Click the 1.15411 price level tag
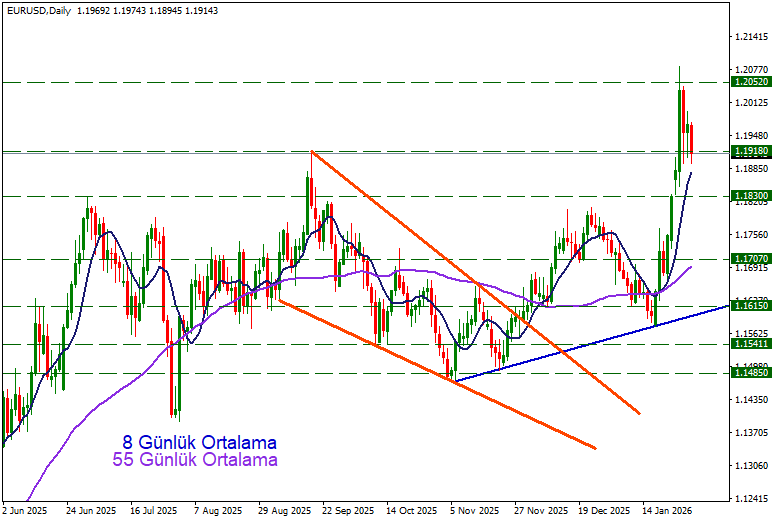 pyautogui.click(x=750, y=343)
